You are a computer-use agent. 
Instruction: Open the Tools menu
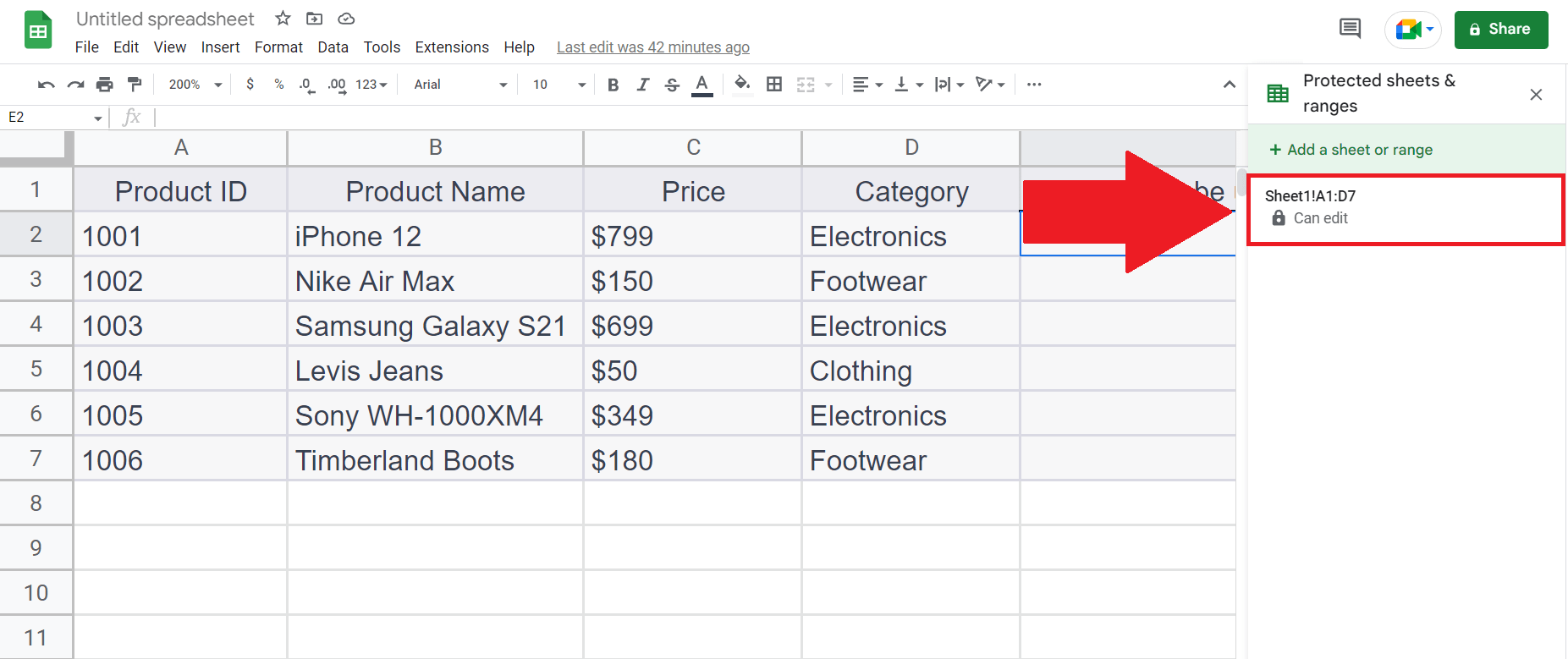[382, 47]
